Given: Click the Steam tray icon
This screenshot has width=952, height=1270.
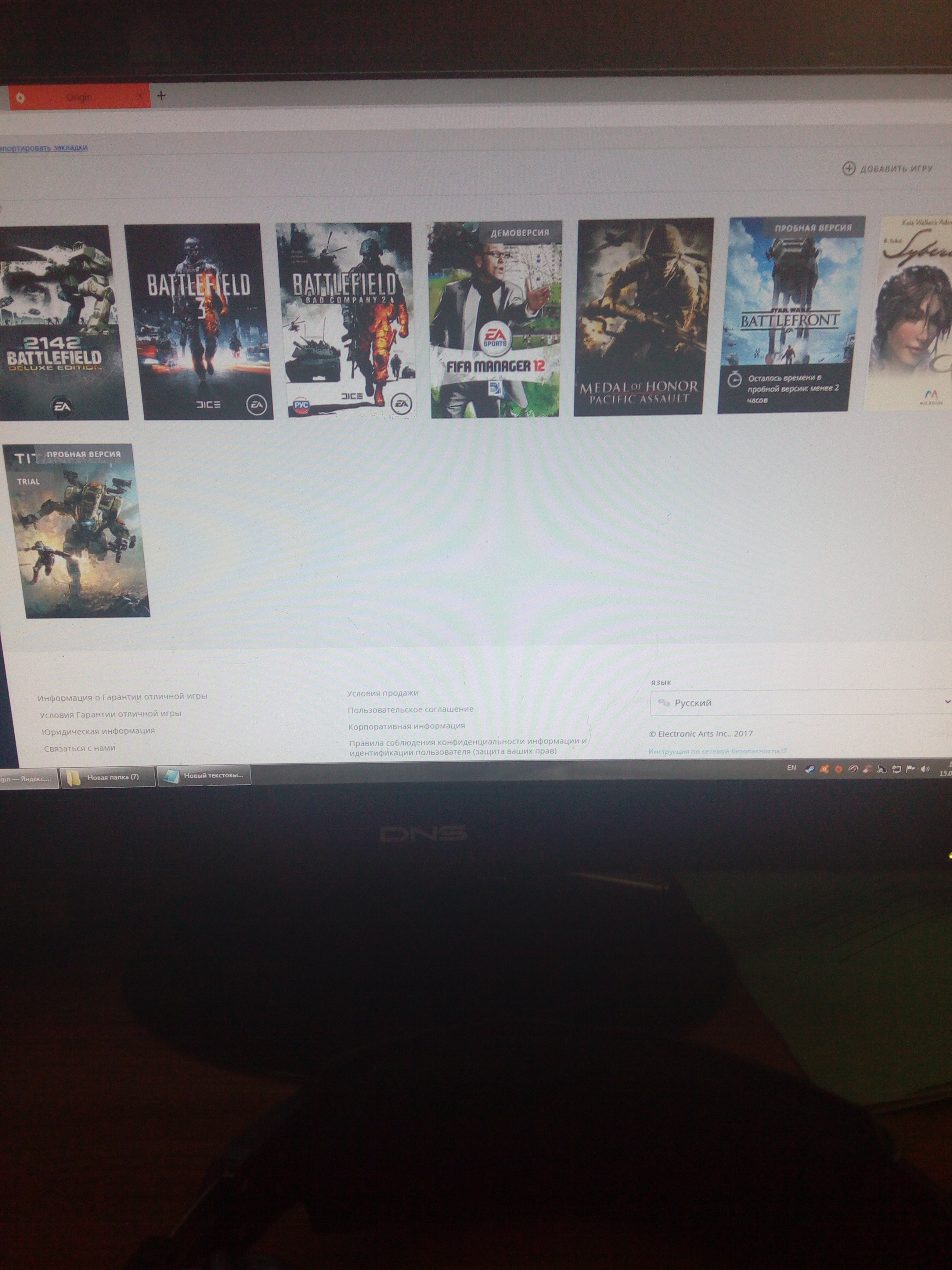Looking at the screenshot, I should pos(810,769).
